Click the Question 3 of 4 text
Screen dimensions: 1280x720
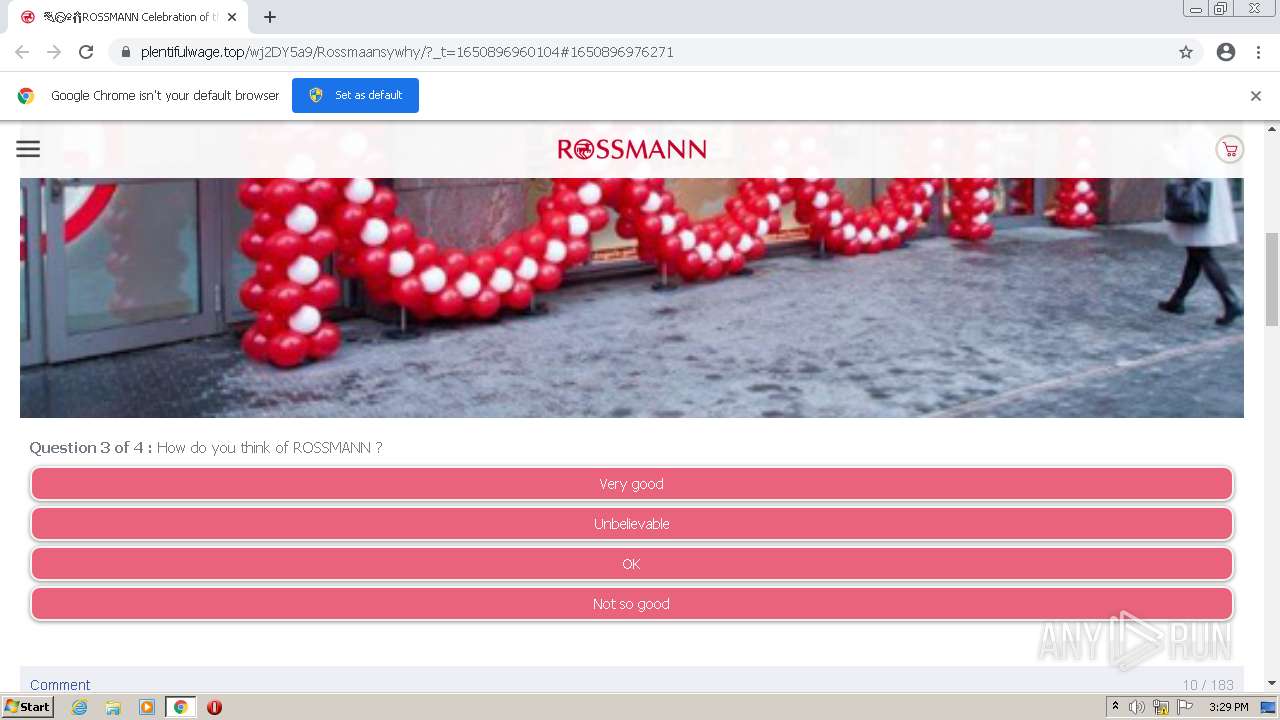pos(90,447)
